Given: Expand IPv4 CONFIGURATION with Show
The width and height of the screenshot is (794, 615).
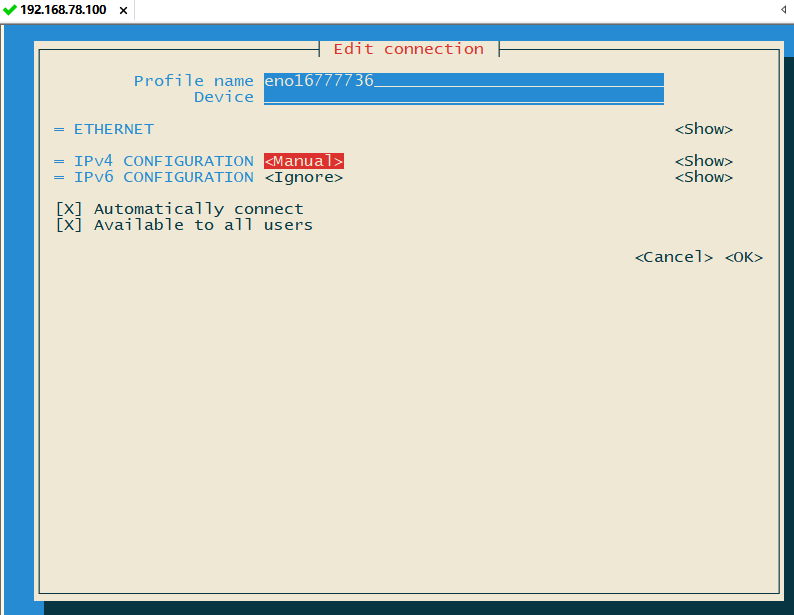Looking at the screenshot, I should pyautogui.click(x=703, y=161).
